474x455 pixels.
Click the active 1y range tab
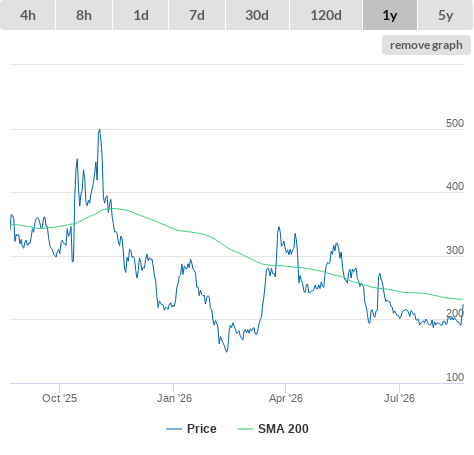[x=390, y=15]
